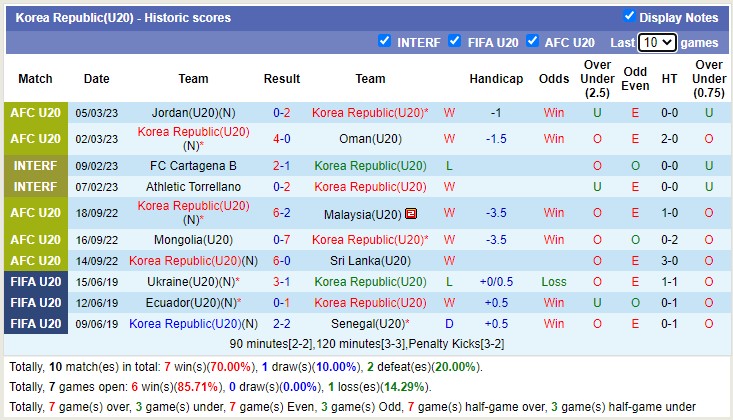Select the Ecuador(U20) team link
The image size is (733, 420).
tap(187, 303)
